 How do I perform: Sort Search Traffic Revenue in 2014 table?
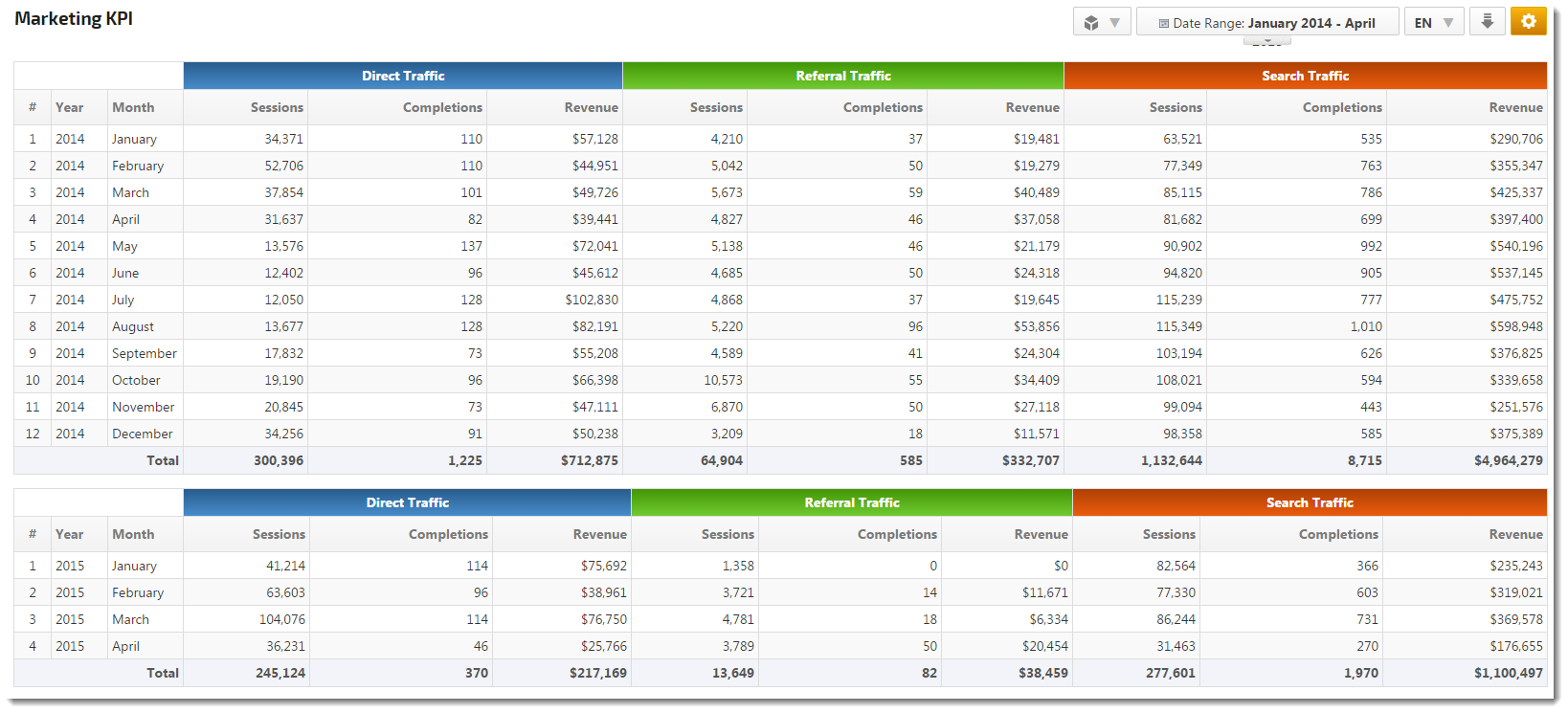click(x=1514, y=107)
